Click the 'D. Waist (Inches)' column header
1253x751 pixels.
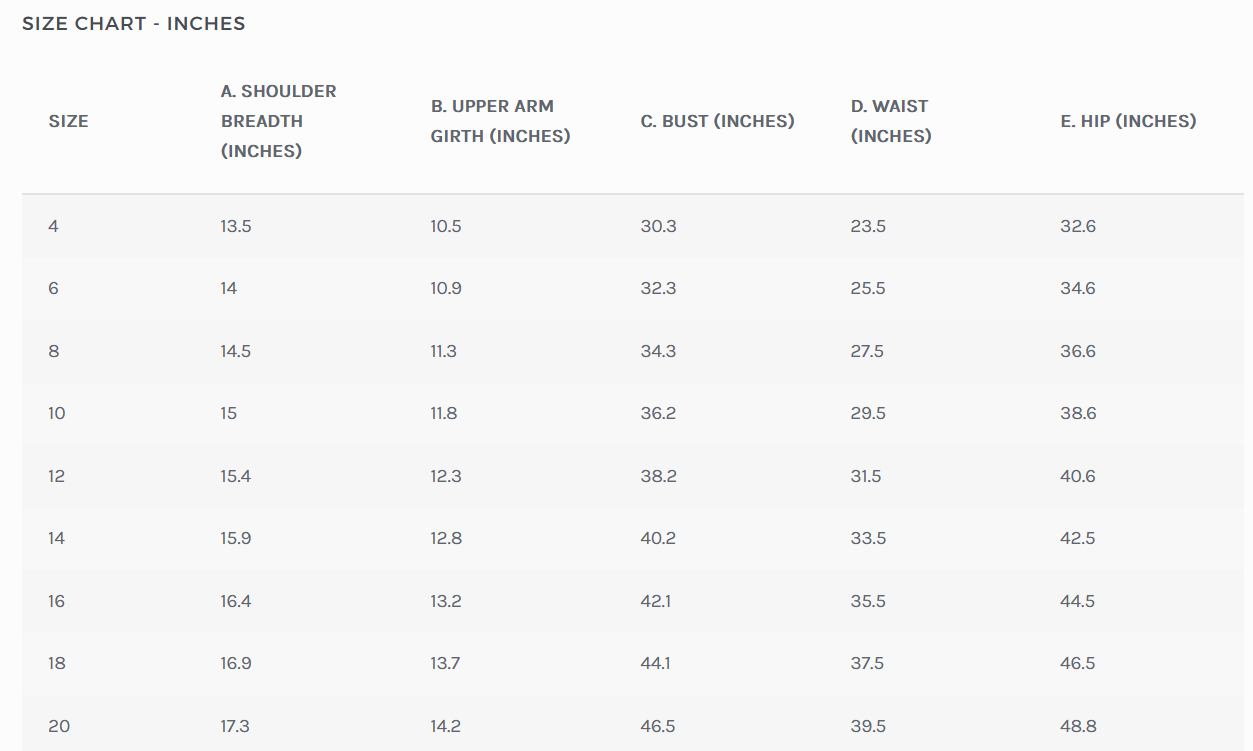(x=890, y=121)
